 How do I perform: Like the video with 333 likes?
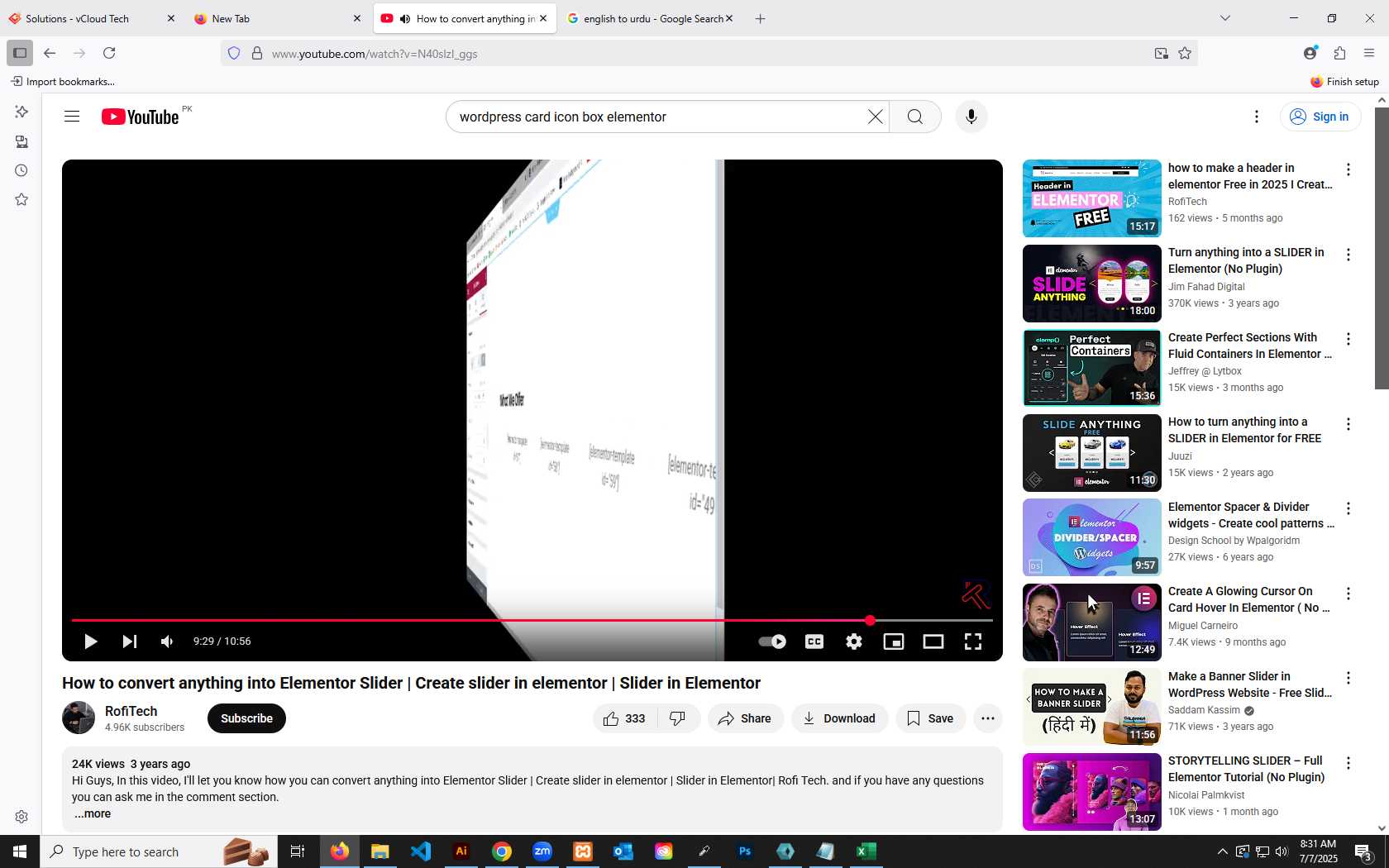point(624,718)
